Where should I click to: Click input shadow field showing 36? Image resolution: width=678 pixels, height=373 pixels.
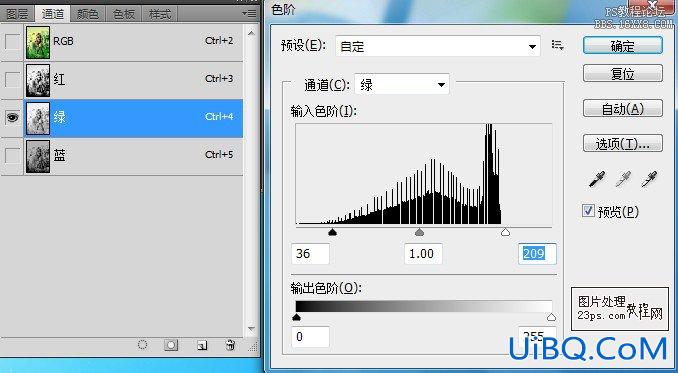point(310,254)
